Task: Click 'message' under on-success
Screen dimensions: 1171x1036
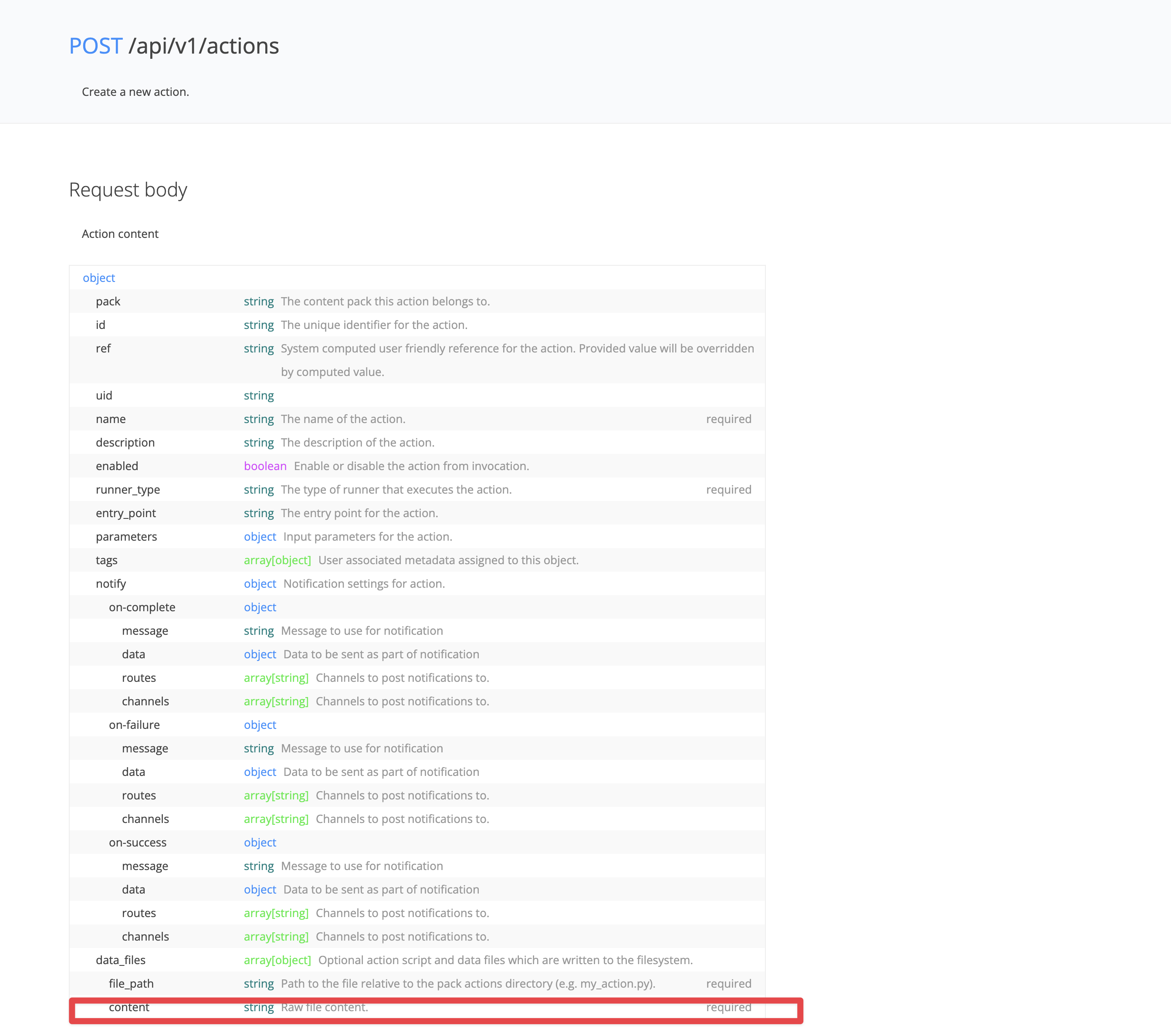Action: point(145,866)
